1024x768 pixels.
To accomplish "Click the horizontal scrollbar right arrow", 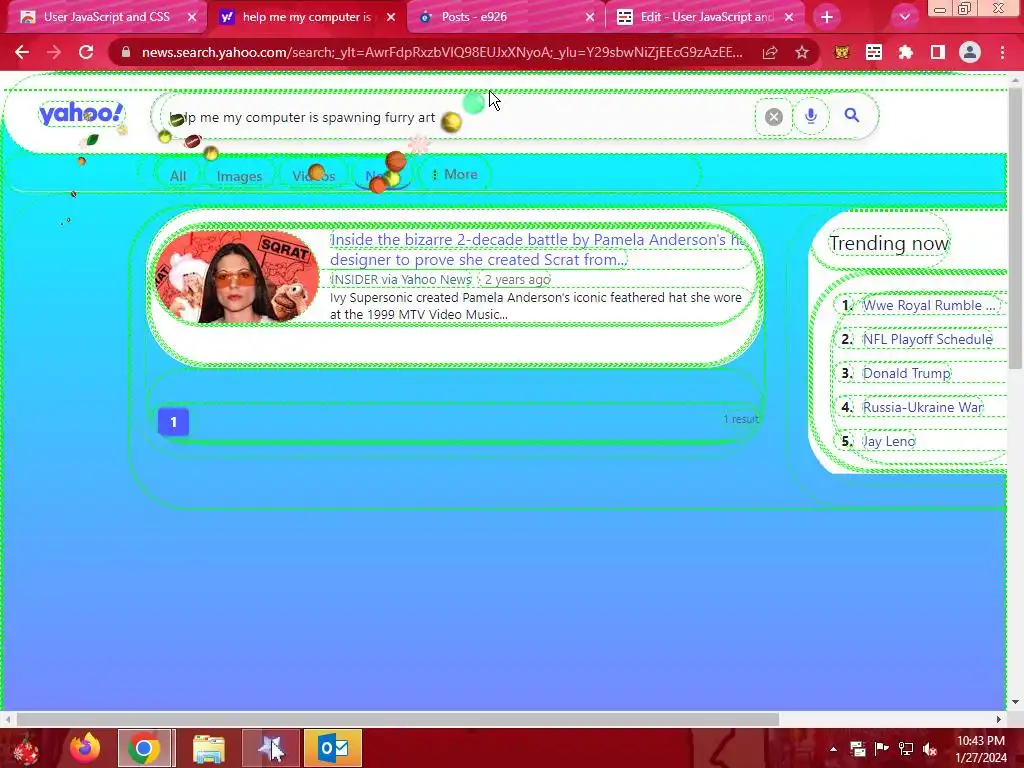I will 998,719.
